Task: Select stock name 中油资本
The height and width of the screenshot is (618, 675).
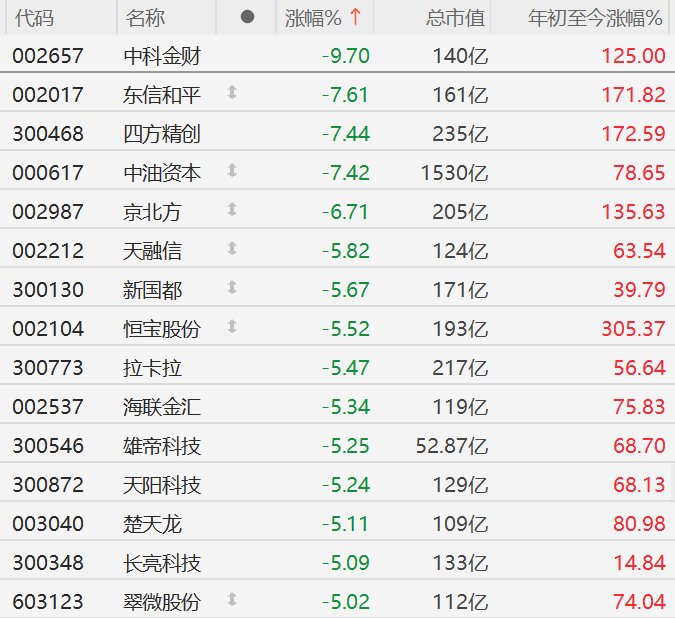Action: pyautogui.click(x=162, y=173)
